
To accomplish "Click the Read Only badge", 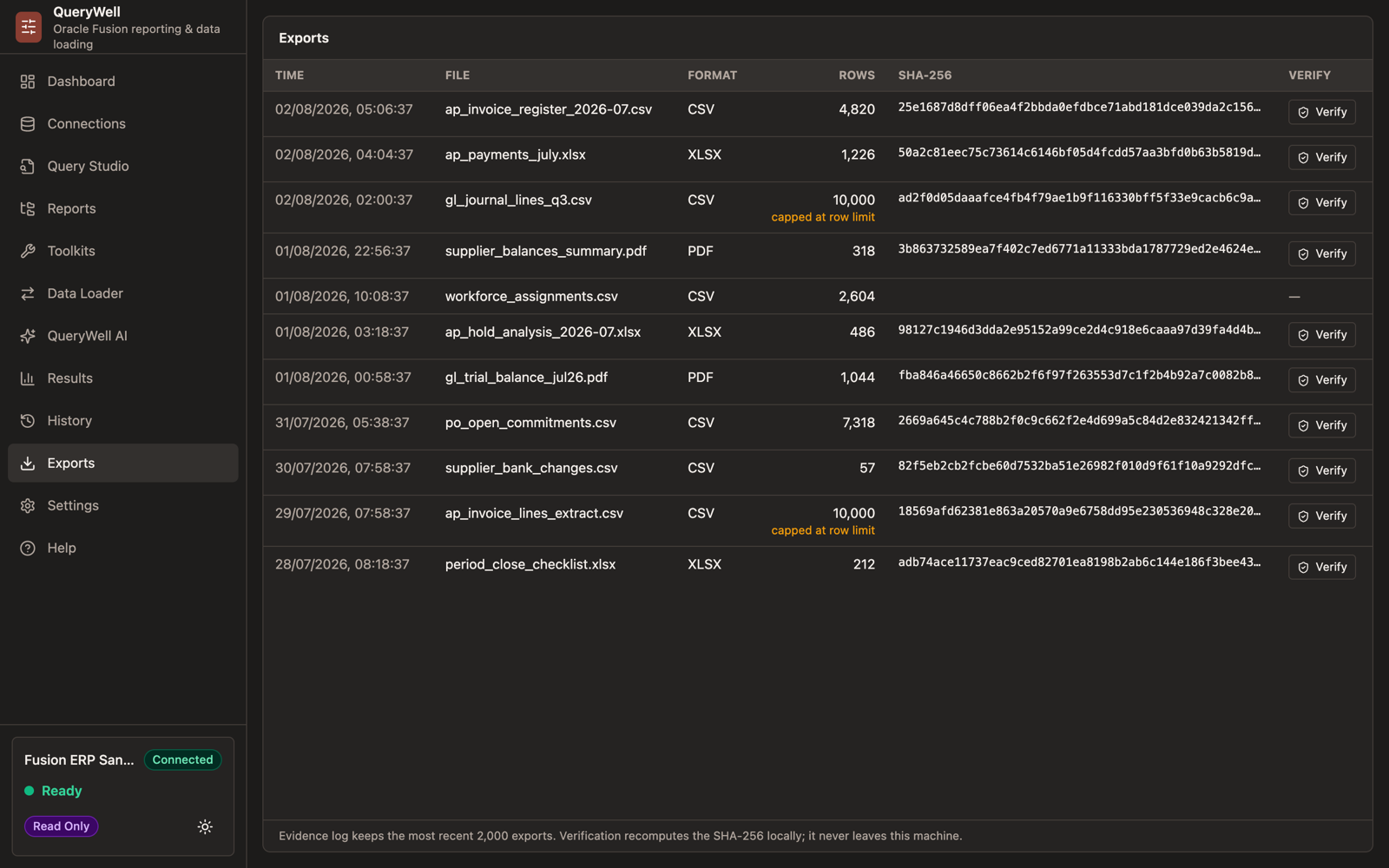I will [61, 826].
